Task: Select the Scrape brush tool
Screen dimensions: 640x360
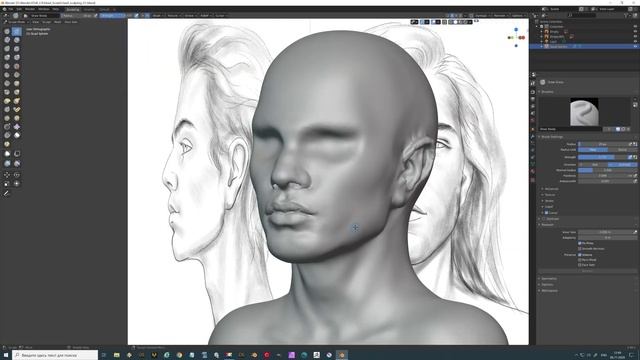Action: 7,83
